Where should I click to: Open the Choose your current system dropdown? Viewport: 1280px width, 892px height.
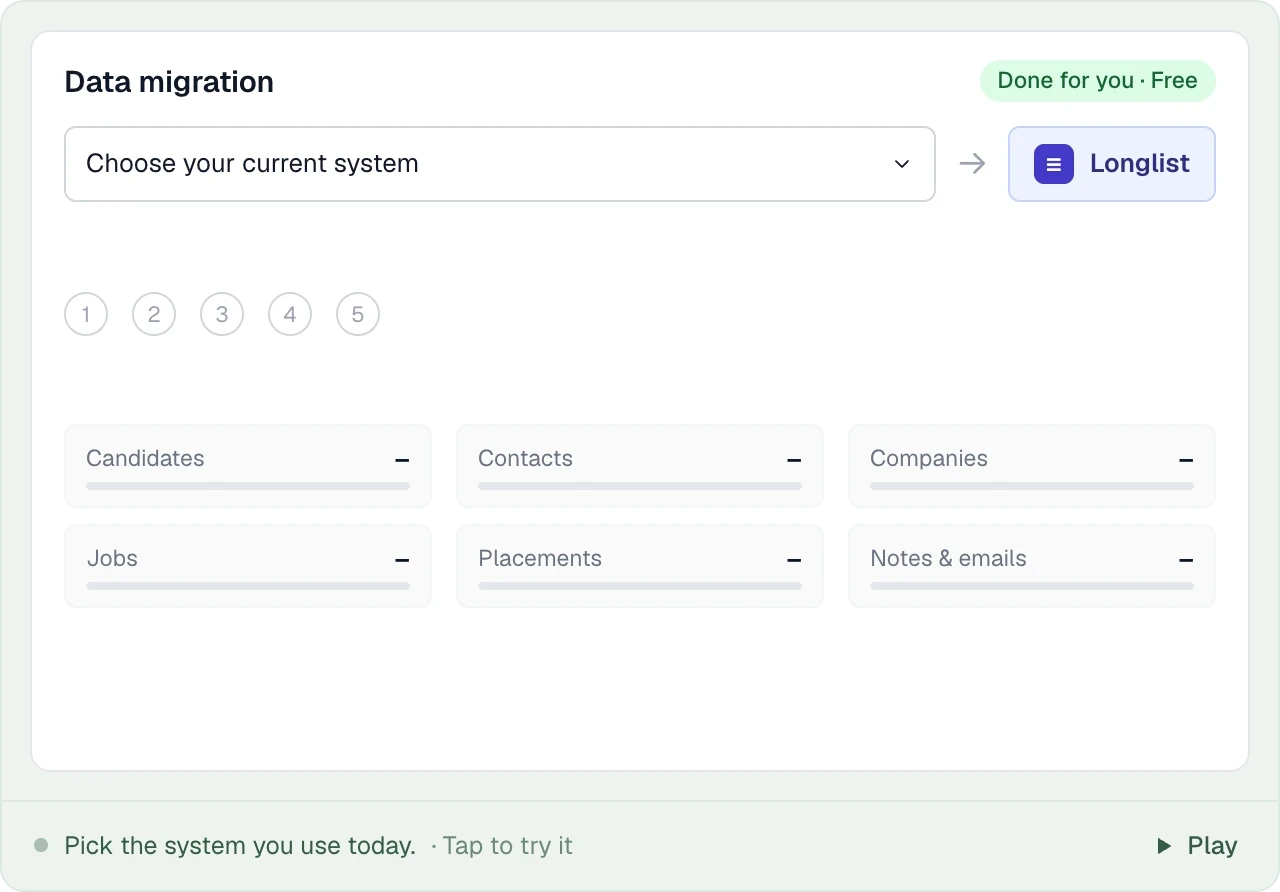pos(500,164)
